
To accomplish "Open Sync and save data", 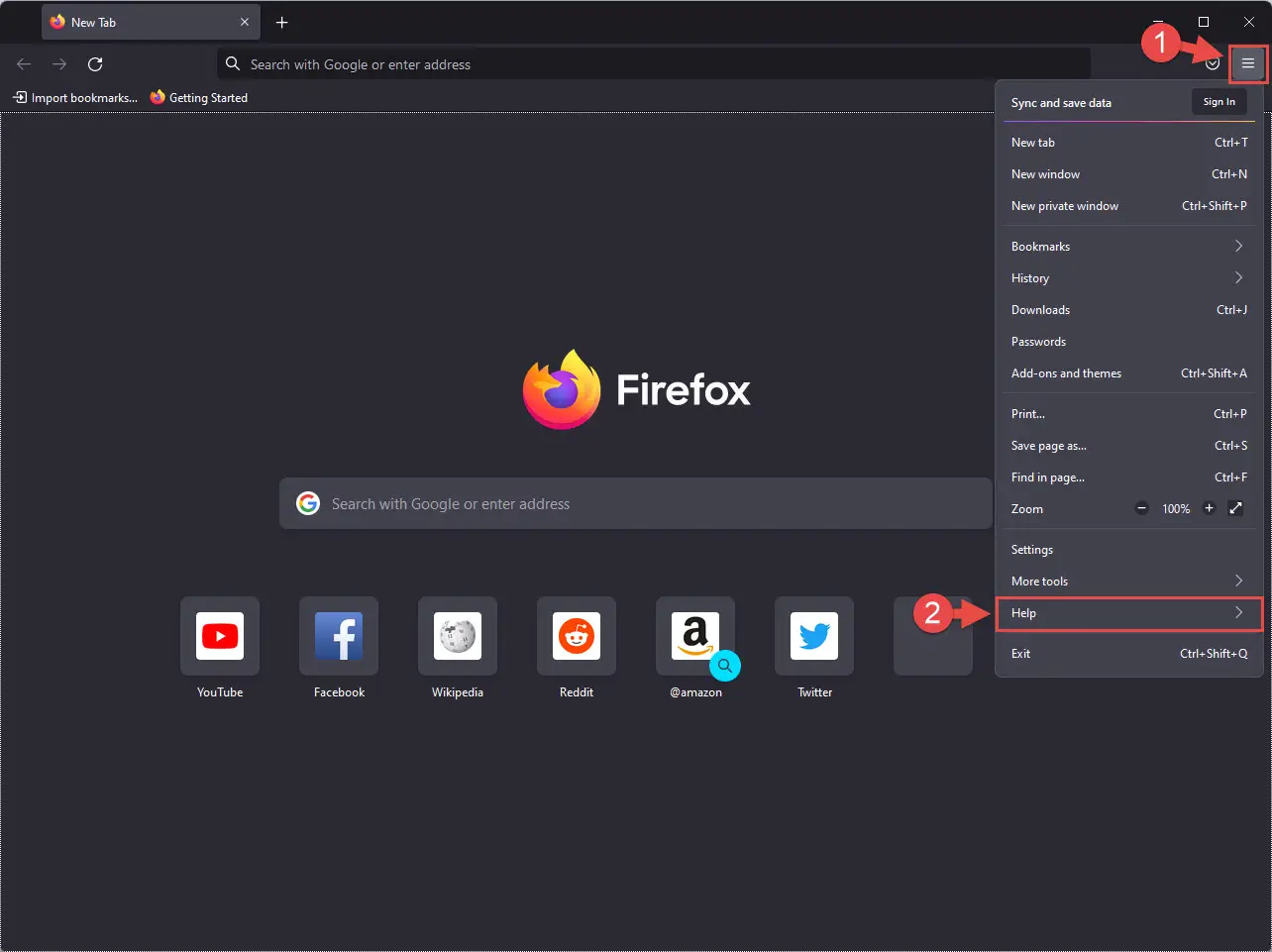I will pos(1061,103).
